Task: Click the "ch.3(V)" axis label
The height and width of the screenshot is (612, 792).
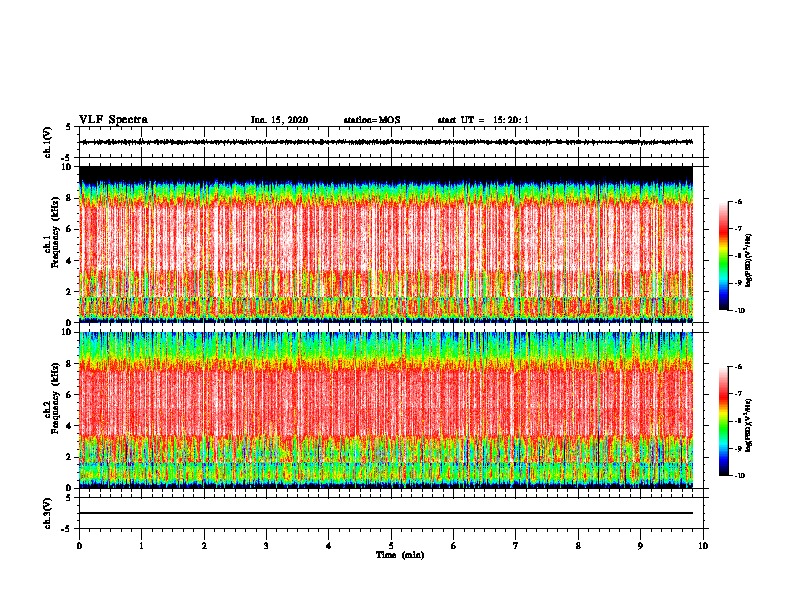Action: pos(47,513)
